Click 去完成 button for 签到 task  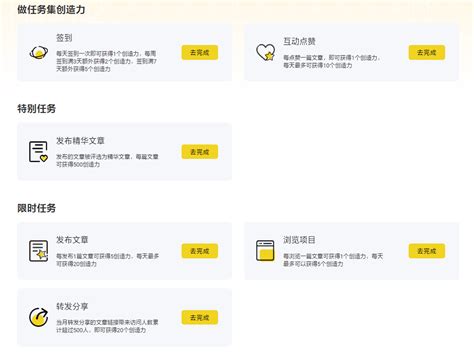click(200, 52)
